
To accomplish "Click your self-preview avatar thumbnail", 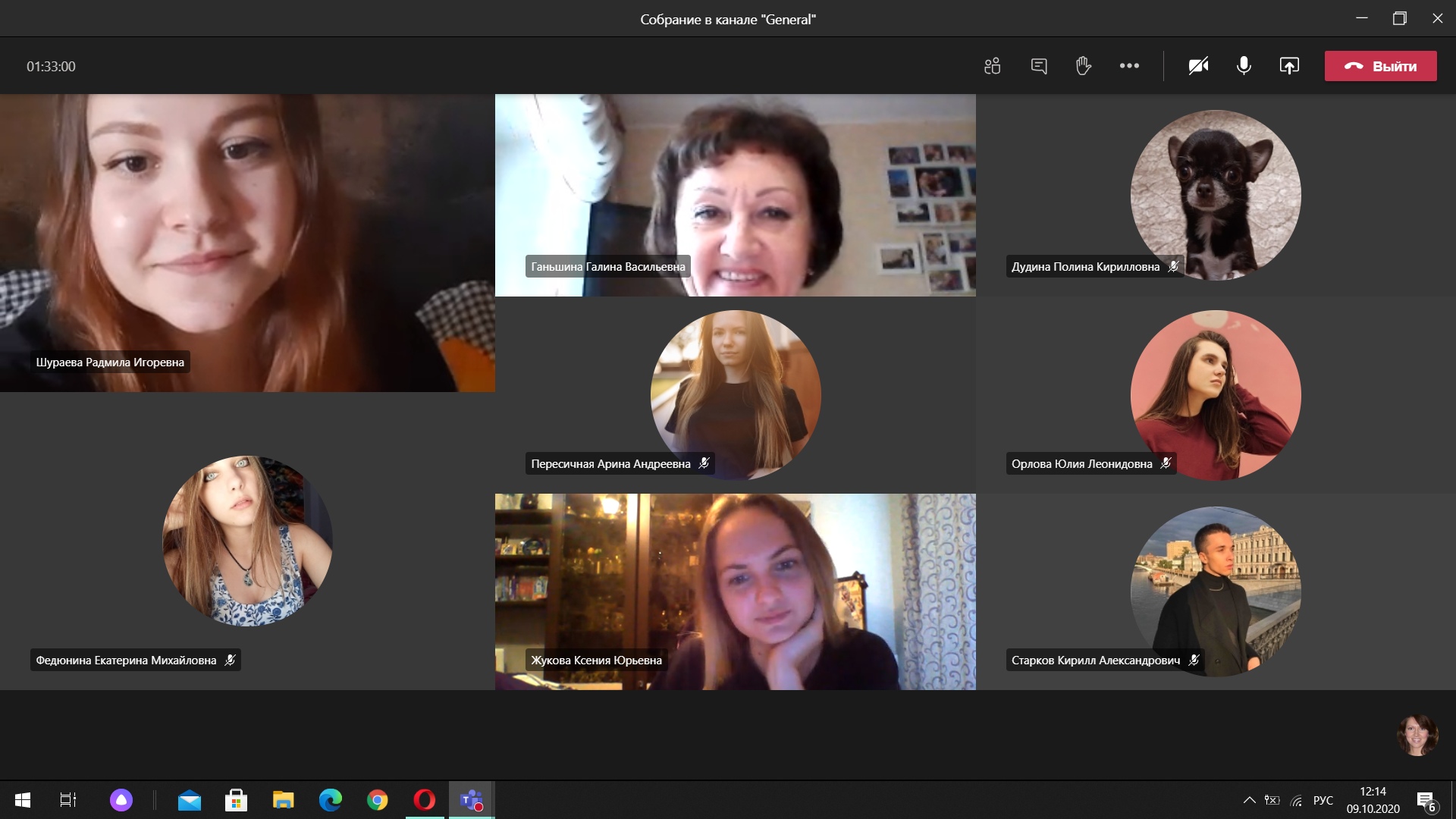I will (x=1417, y=735).
